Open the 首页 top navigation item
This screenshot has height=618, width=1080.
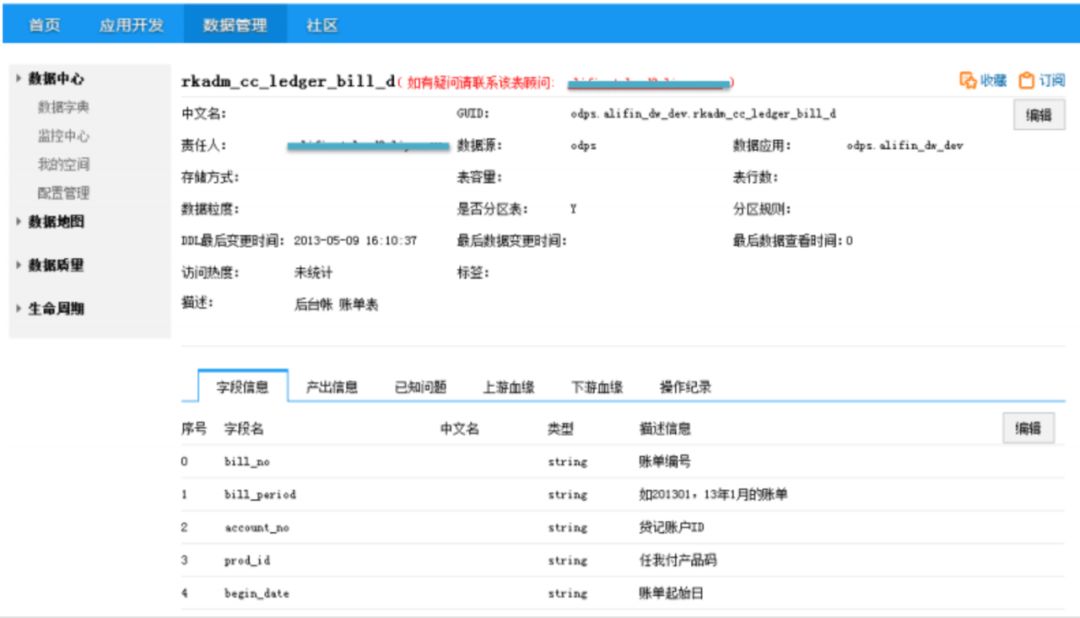click(x=44, y=26)
